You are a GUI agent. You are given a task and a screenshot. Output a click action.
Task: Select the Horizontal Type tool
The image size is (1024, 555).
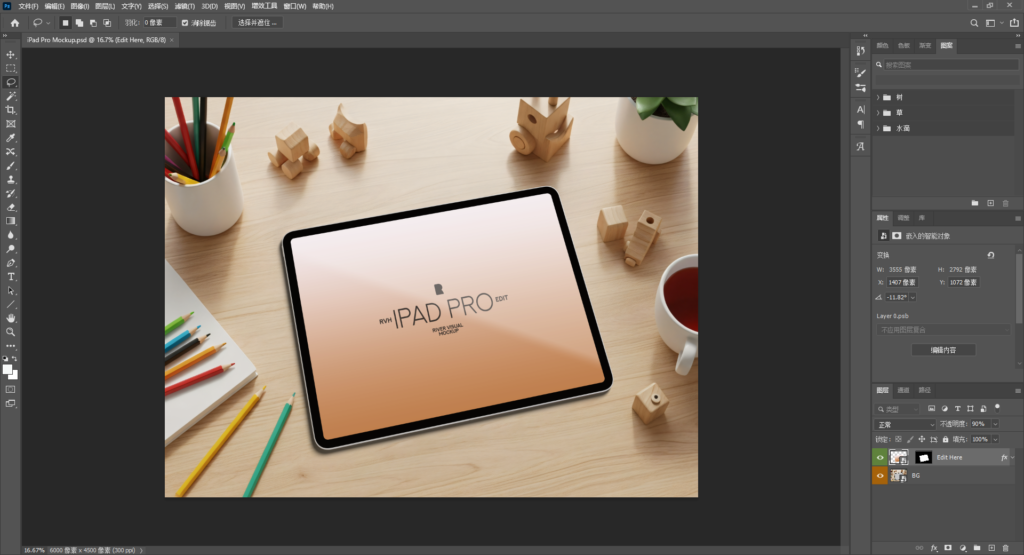click(x=10, y=277)
